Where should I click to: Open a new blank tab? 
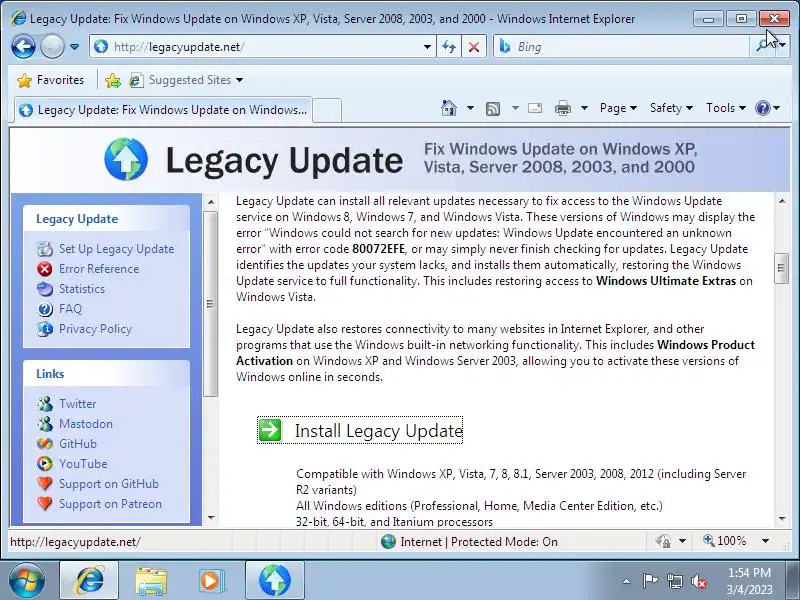327,110
